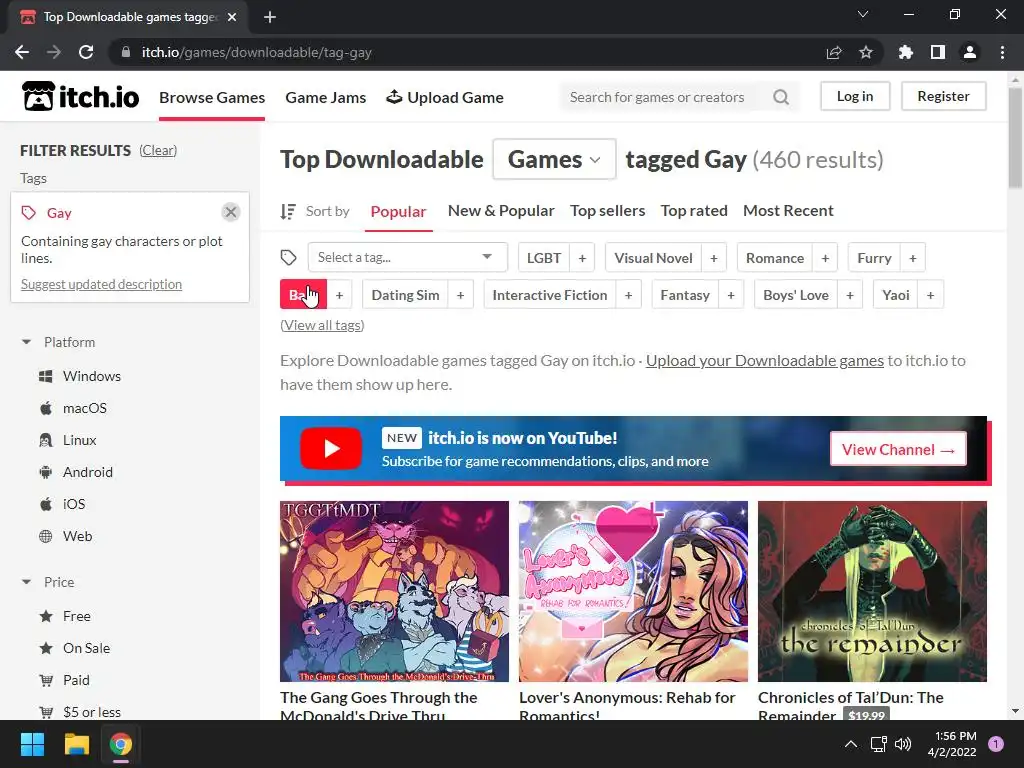Reload the page with refresh icon

tap(86, 52)
